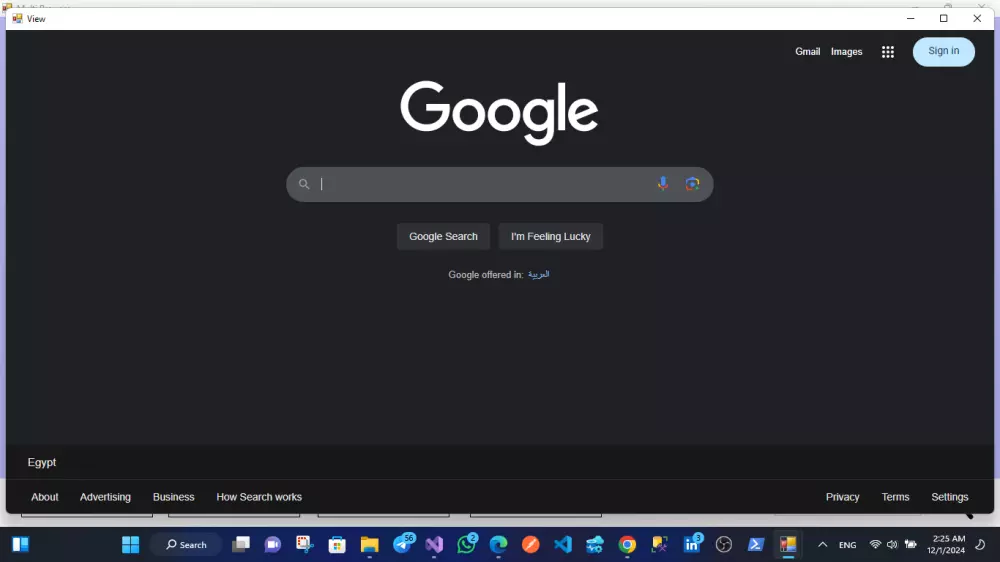Open Microsoft Store from the taskbar
1000x562 pixels.
coord(337,545)
